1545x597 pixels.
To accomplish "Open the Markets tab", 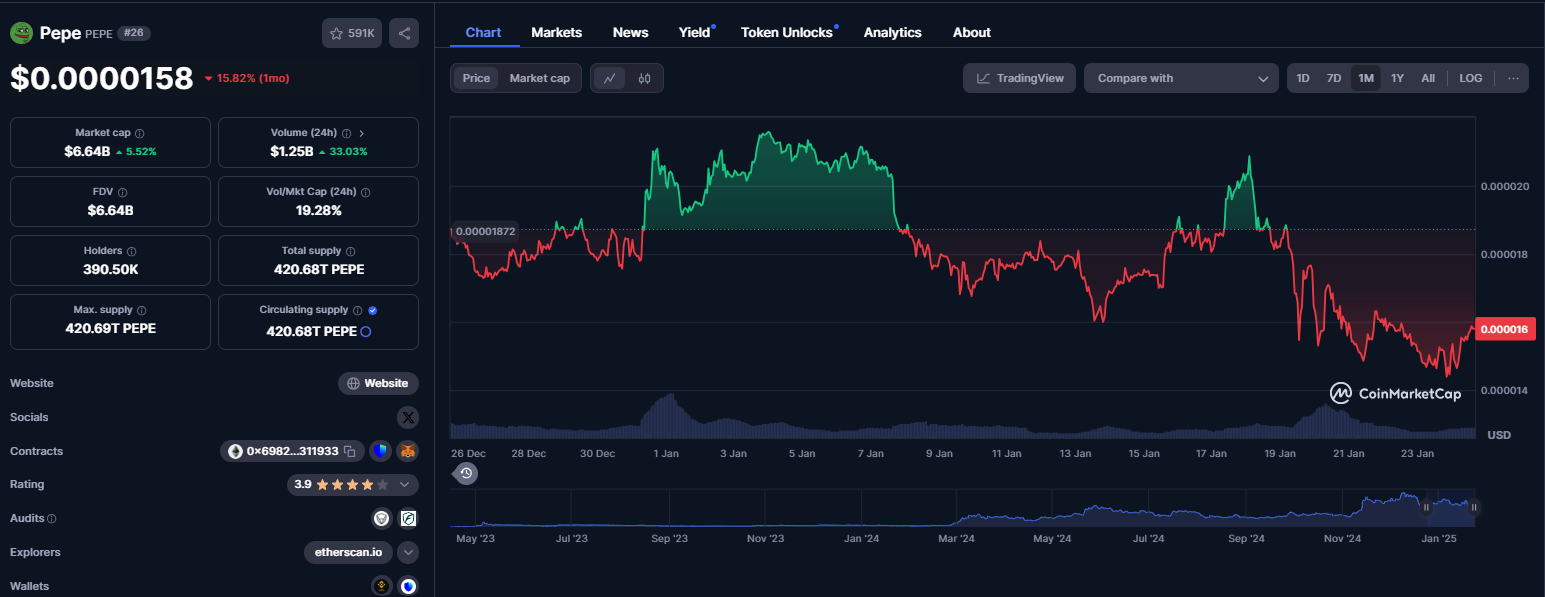I will point(557,32).
